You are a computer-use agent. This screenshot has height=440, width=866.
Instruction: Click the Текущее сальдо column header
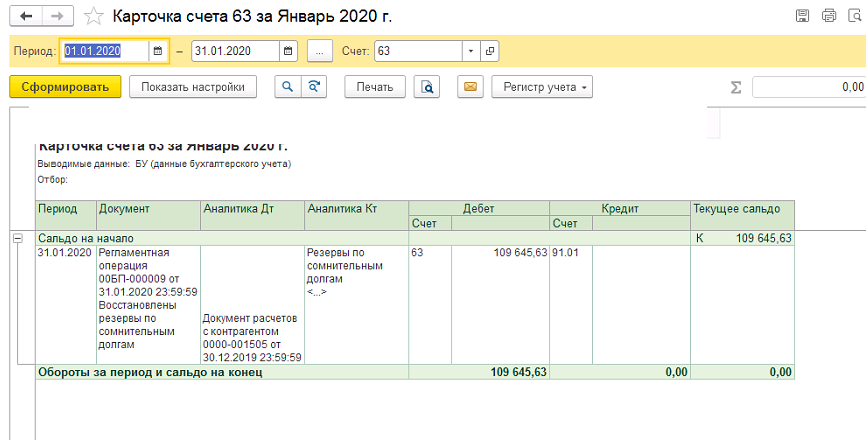coord(742,215)
